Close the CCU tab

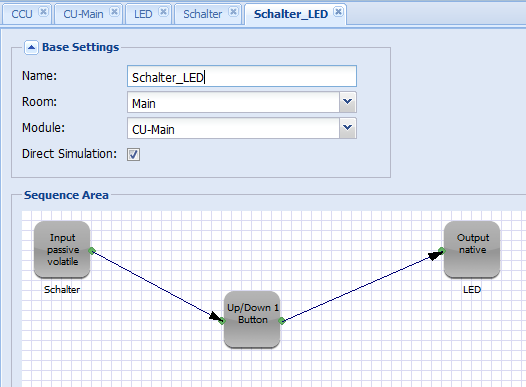(x=43, y=12)
